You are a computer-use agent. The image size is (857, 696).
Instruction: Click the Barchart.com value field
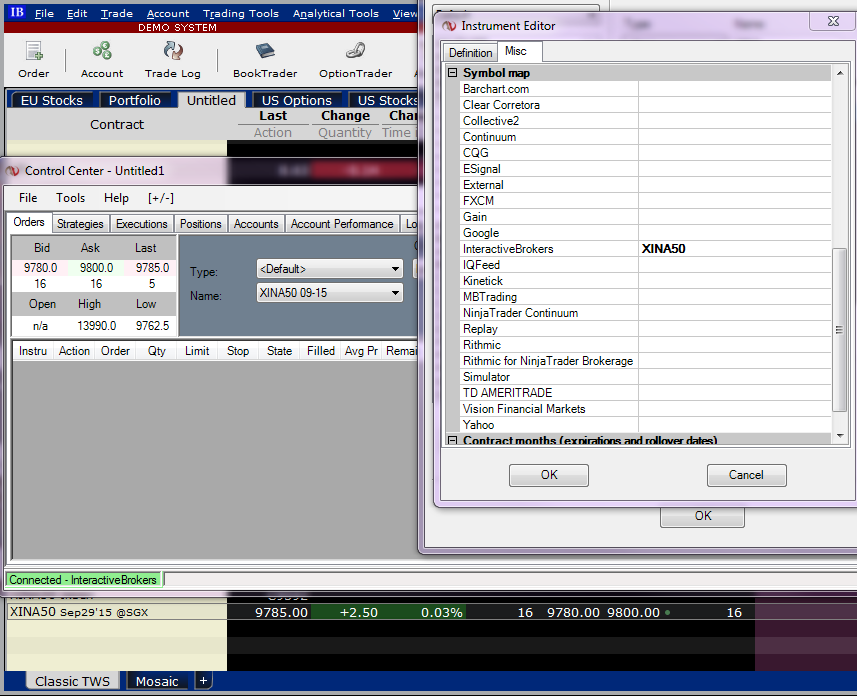734,89
